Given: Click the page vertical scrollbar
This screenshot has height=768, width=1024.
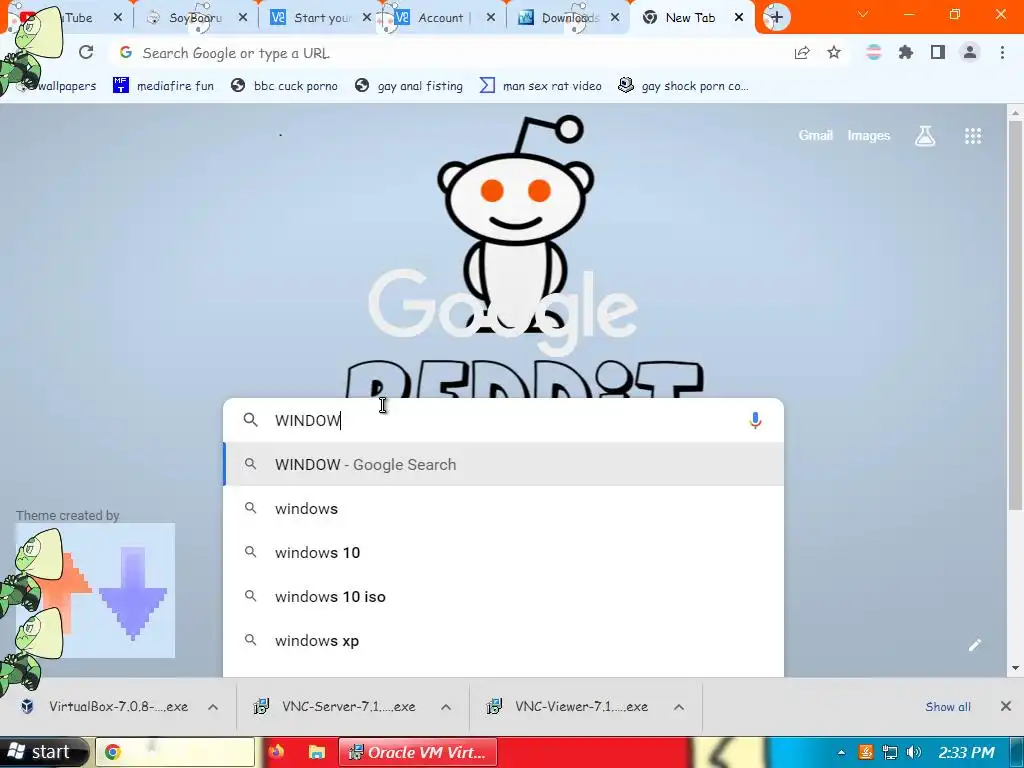Looking at the screenshot, I should (1015, 313).
